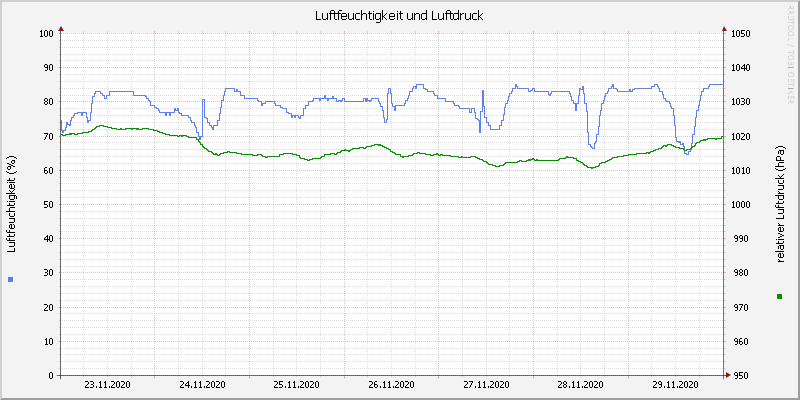
Task: Click the red arrowhead atop the right axis
Action: point(724,29)
